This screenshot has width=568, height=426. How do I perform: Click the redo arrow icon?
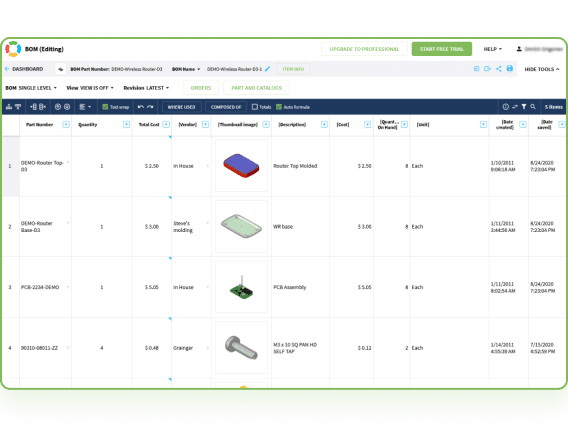click(150, 107)
